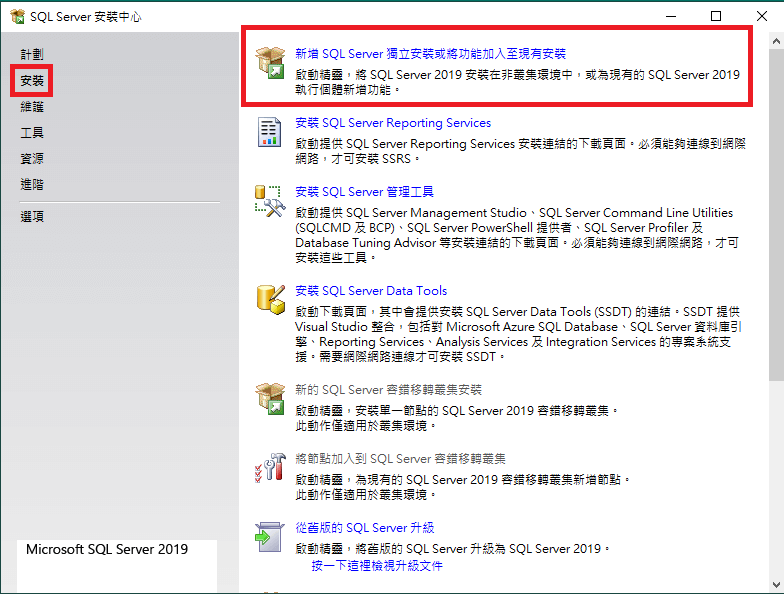Open the 工具 section

coord(32,132)
